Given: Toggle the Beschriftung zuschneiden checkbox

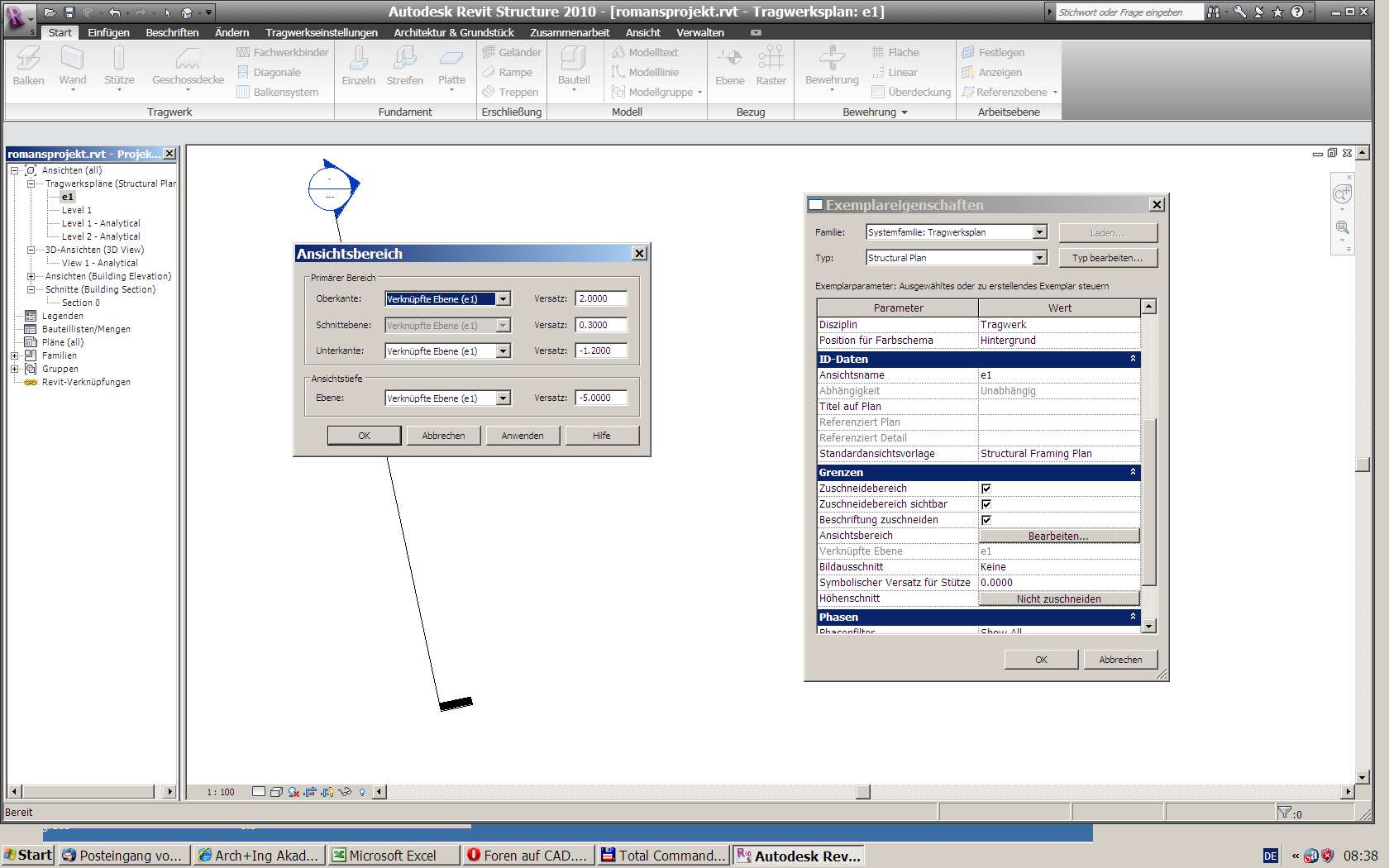Looking at the screenshot, I should tap(986, 520).
